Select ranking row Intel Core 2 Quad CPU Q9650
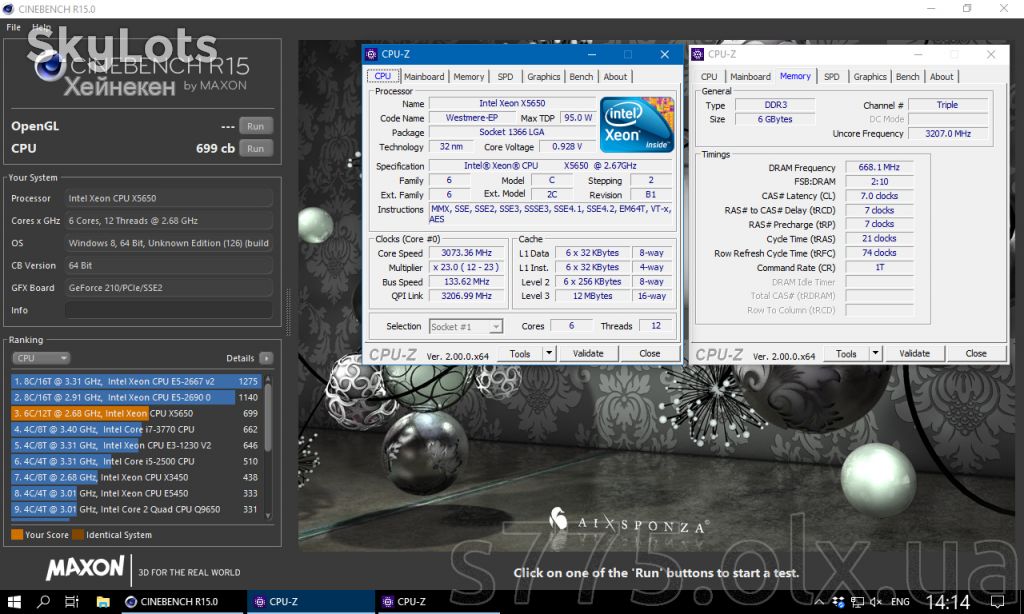Image resolution: width=1024 pixels, height=614 pixels. [x=136, y=509]
